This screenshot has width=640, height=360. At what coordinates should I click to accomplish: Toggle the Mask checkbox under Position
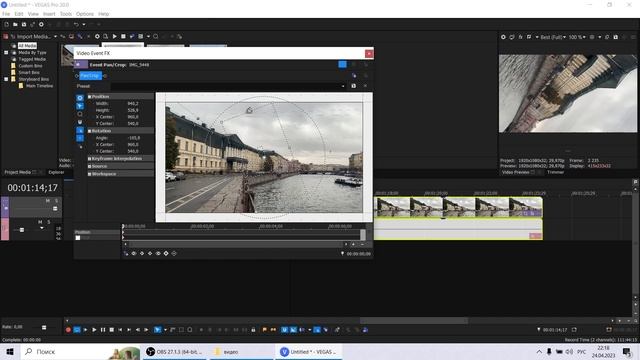pos(78,238)
